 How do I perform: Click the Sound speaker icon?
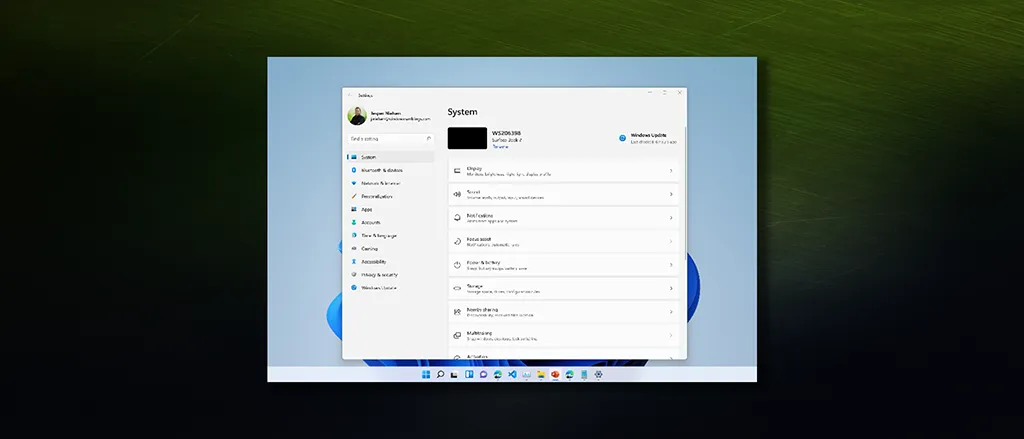(457, 195)
